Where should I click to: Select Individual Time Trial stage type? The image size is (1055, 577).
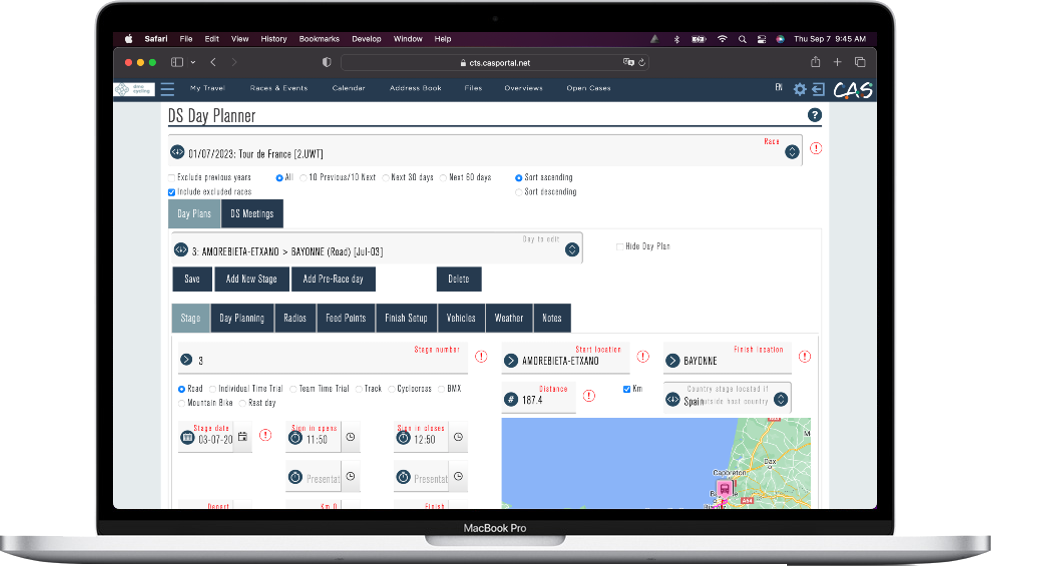[213, 389]
